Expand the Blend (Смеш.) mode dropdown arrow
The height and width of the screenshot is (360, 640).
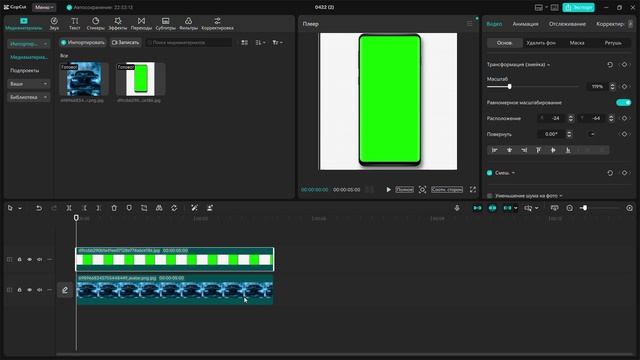click(x=513, y=173)
